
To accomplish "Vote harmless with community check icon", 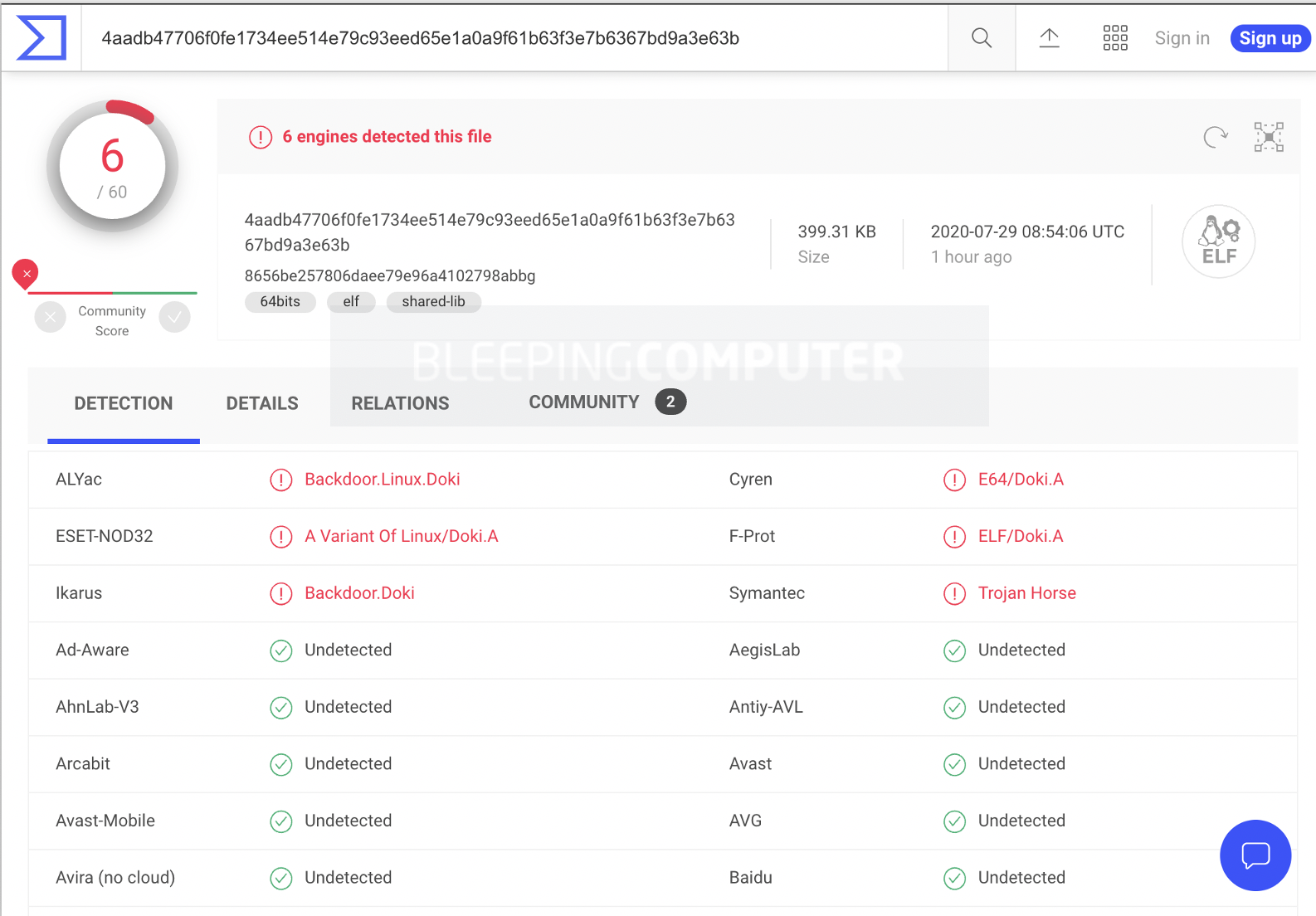I will (x=175, y=317).
